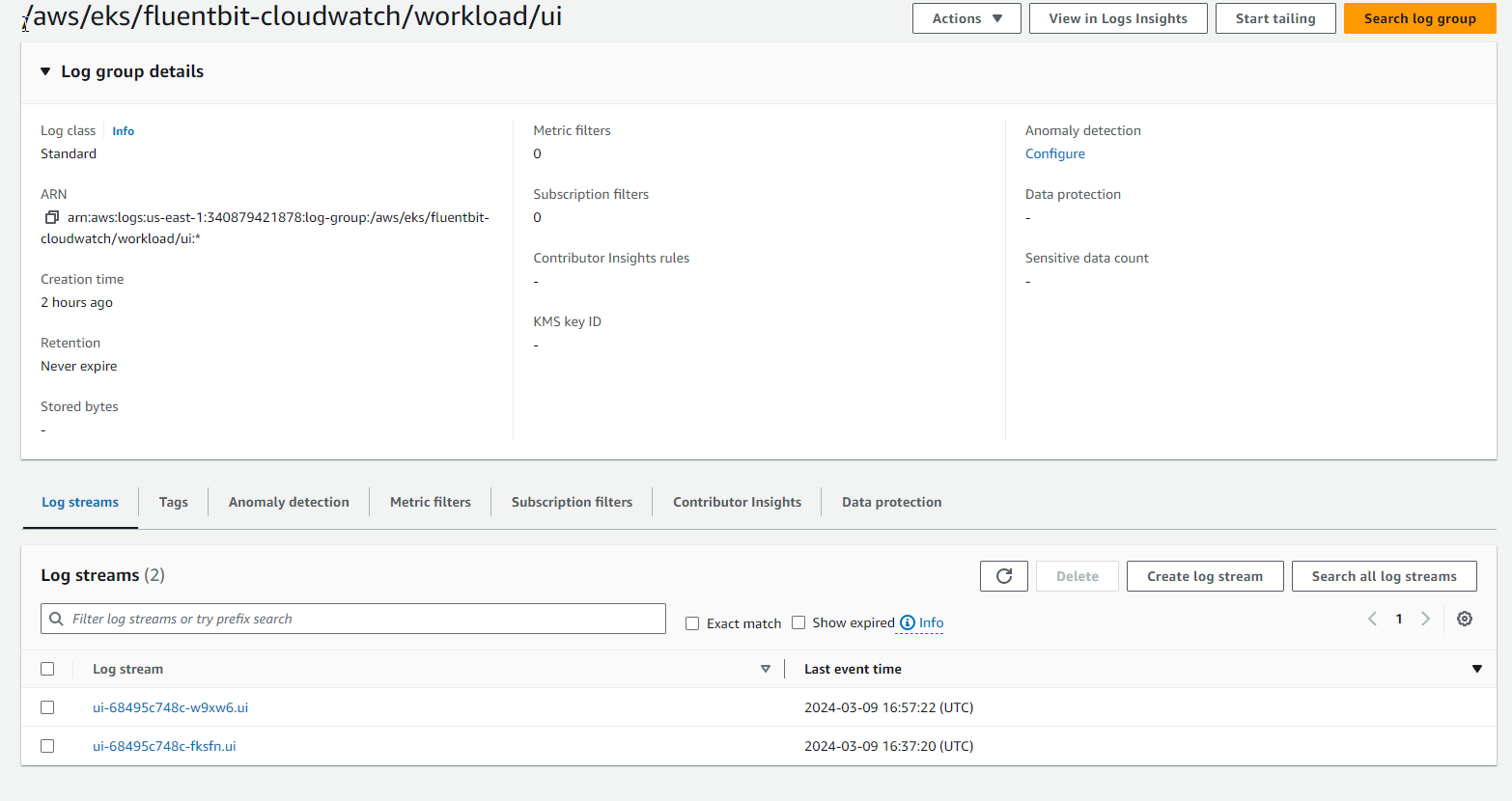This screenshot has height=801, width=1512.
Task: Click the Sensitive data count label
Action: point(1086,258)
